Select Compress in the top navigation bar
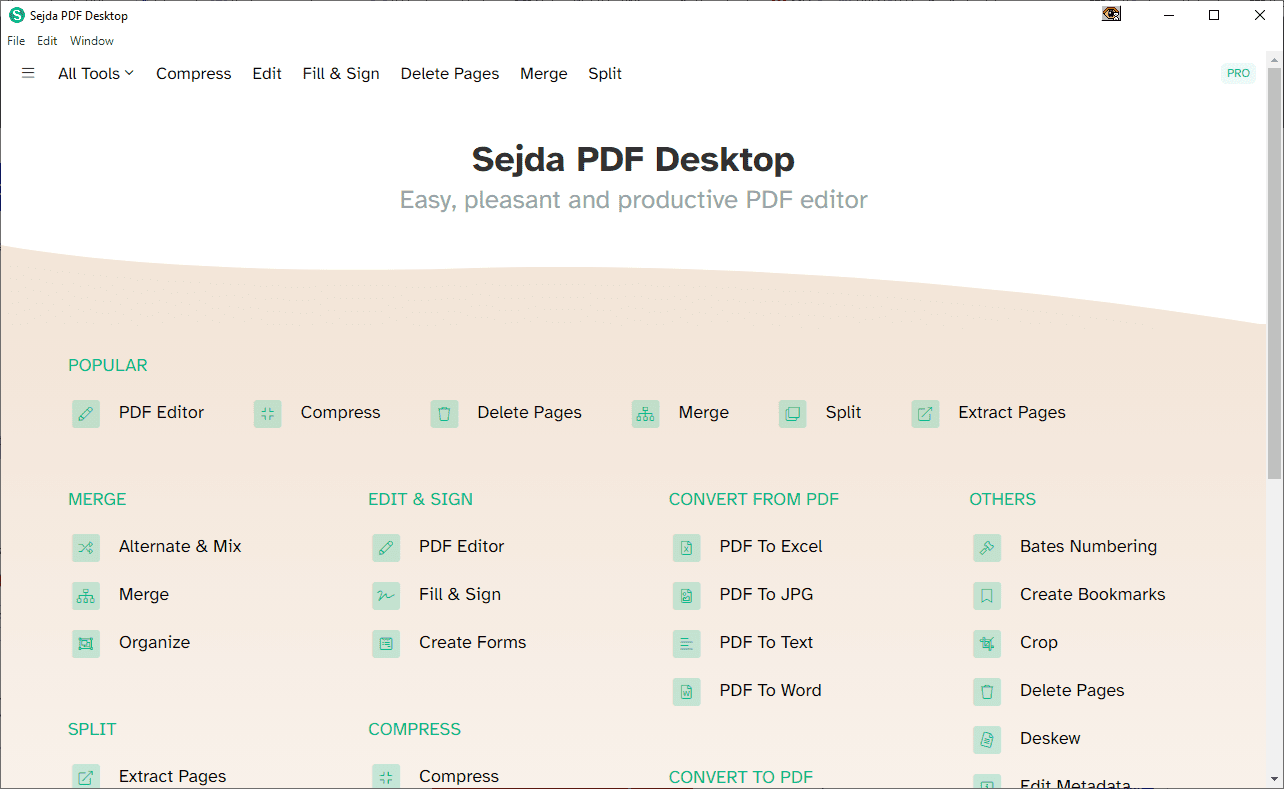Image resolution: width=1284 pixels, height=789 pixels. click(x=194, y=74)
